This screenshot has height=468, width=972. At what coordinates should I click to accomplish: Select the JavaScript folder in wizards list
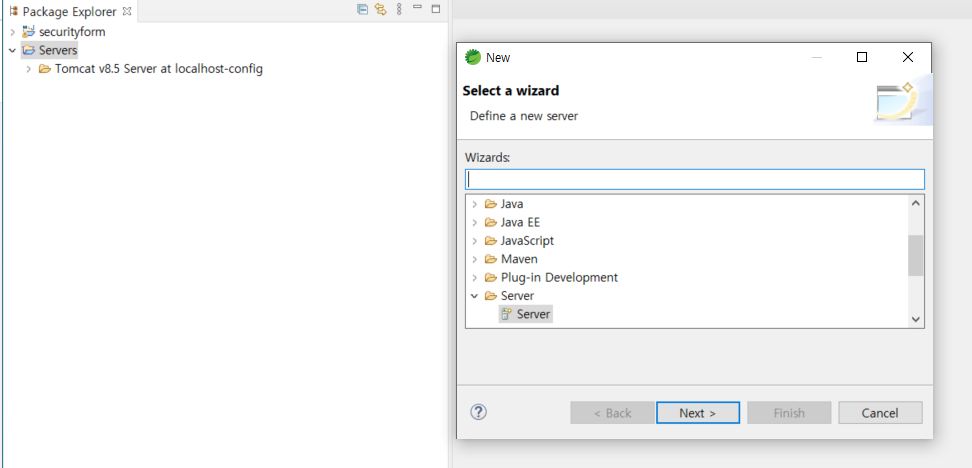[527, 241]
